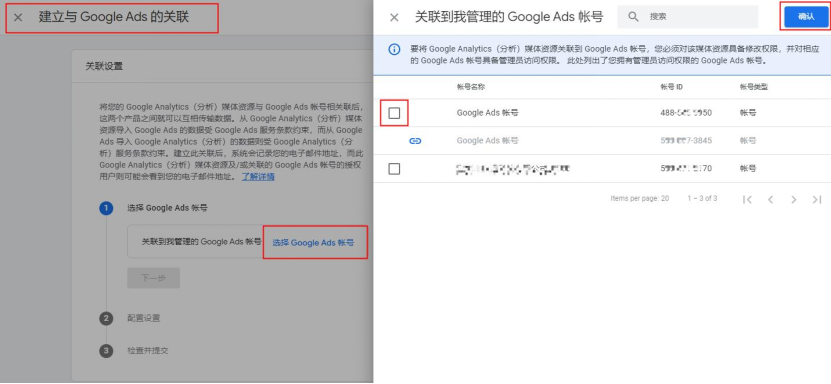Focus the 搜索 input field
The image size is (831, 384).
[687, 17]
